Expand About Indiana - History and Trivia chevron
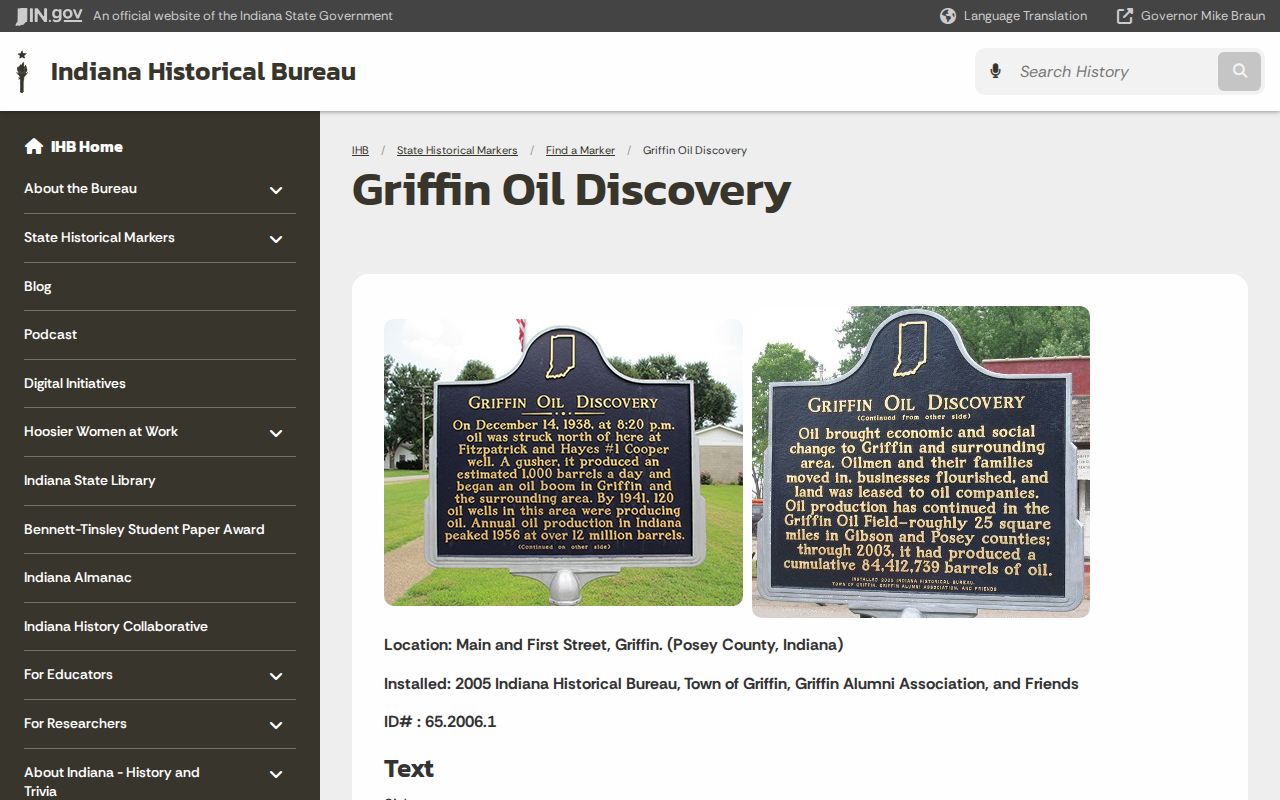The width and height of the screenshot is (1280, 800). [x=276, y=774]
